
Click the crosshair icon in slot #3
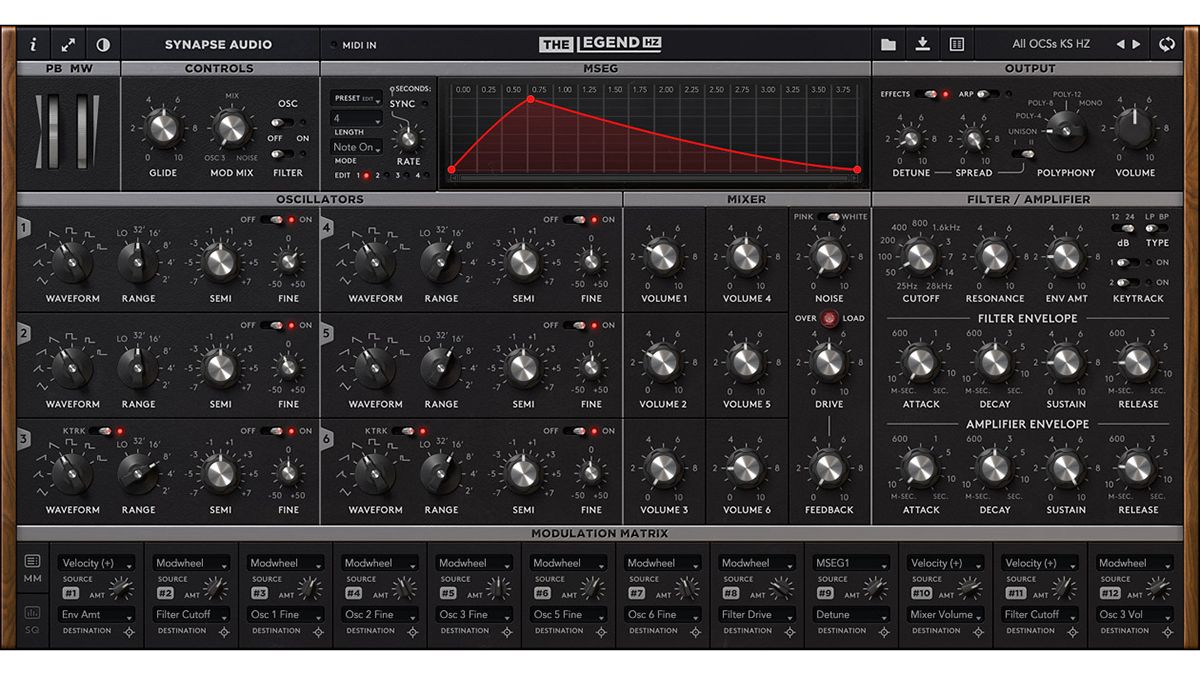[x=317, y=632]
